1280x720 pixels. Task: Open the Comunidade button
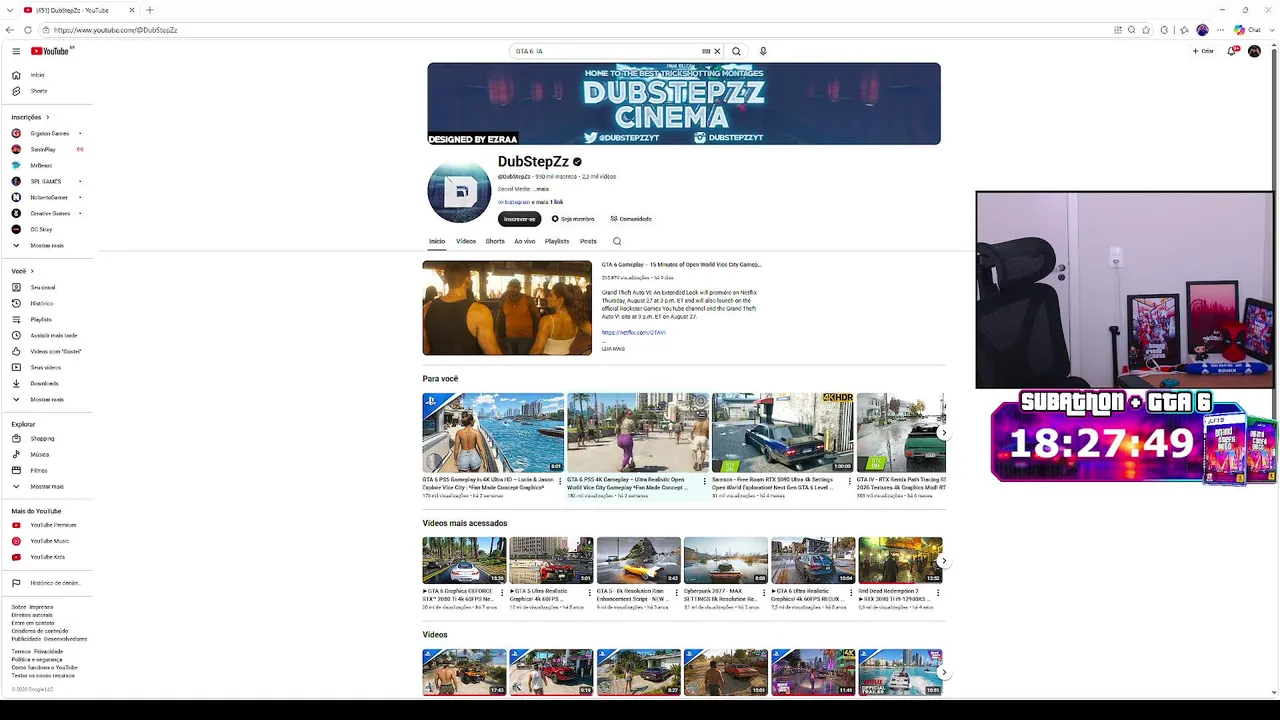(631, 219)
